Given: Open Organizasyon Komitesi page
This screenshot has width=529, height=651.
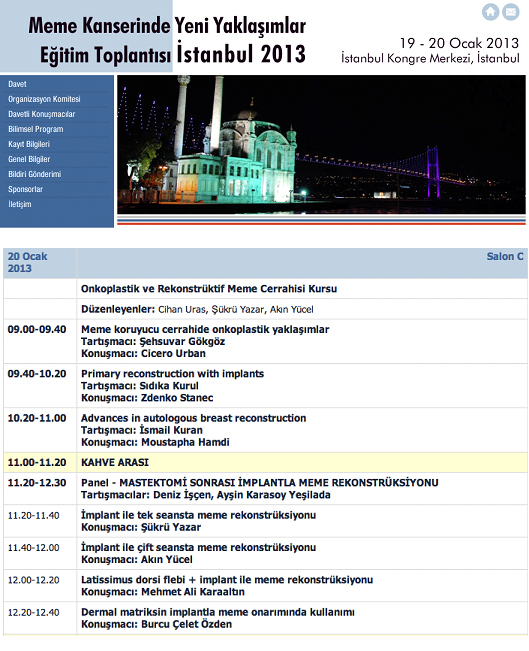Looking at the screenshot, I should 44,99.
